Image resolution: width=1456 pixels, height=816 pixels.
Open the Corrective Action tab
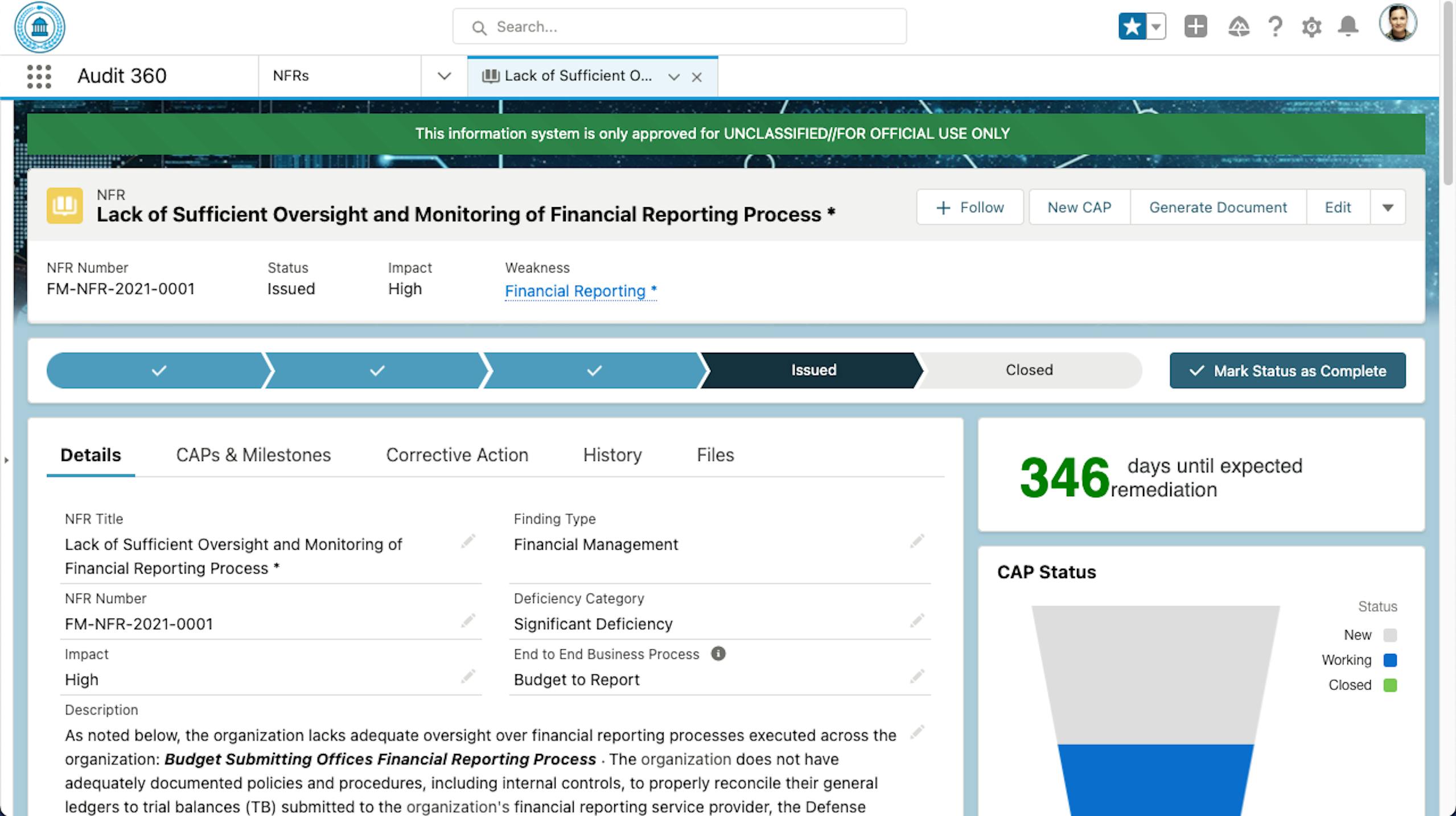pos(457,455)
